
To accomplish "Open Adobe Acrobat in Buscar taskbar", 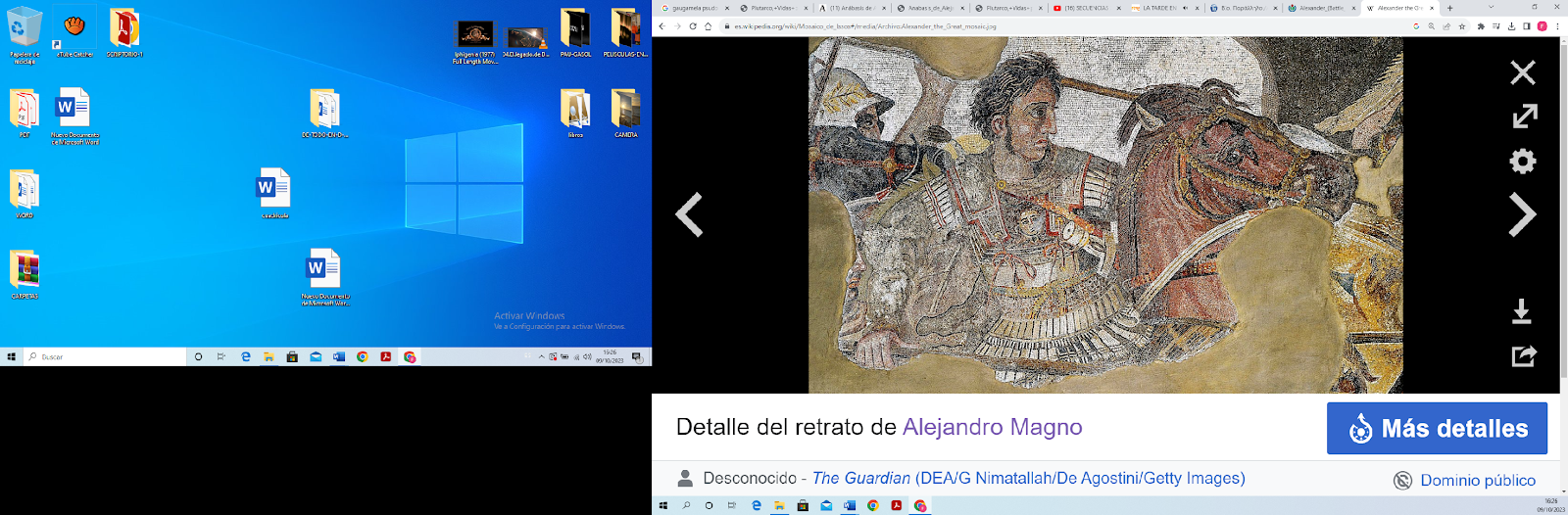I will 386,357.
